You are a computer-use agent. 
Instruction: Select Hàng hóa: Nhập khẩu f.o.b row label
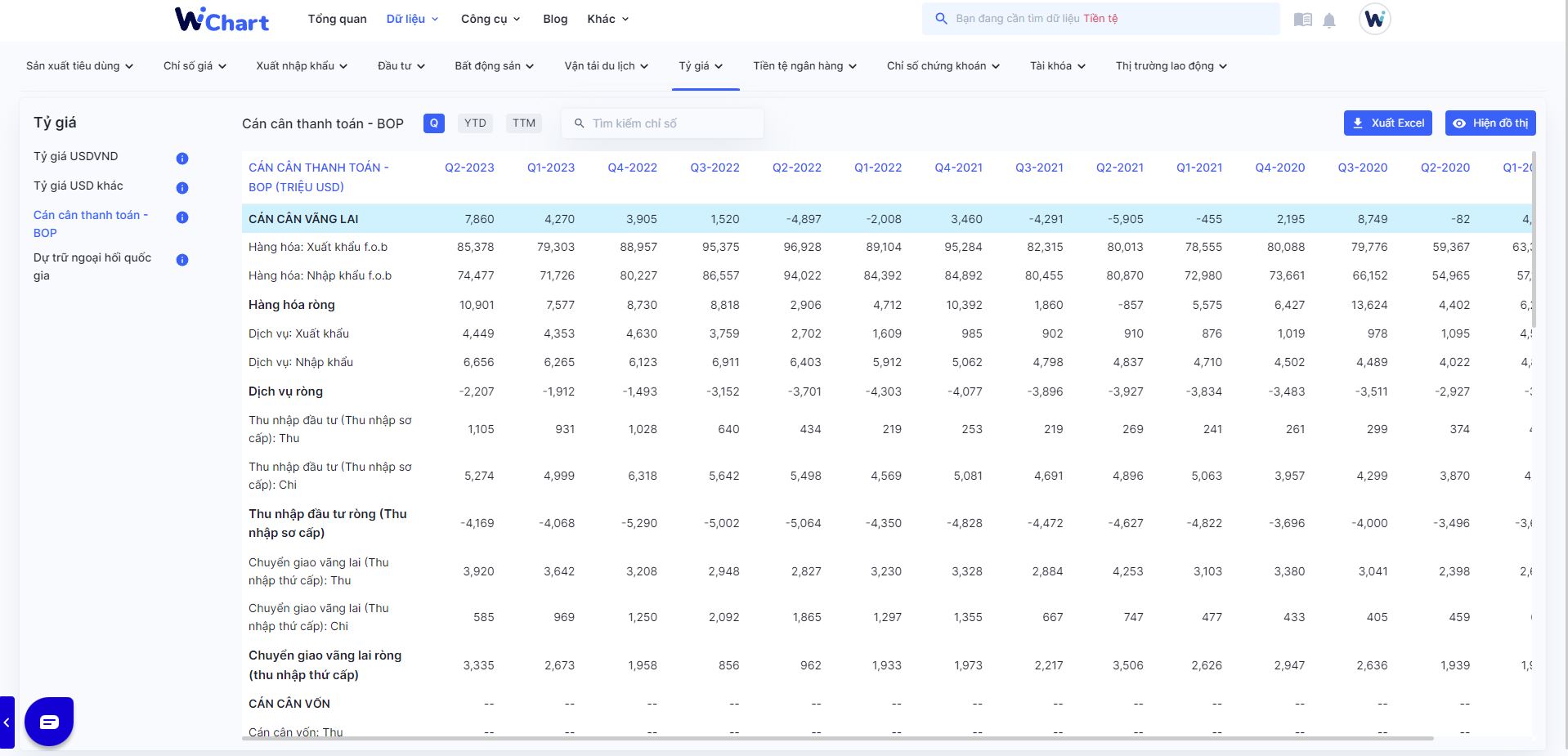pyautogui.click(x=320, y=275)
